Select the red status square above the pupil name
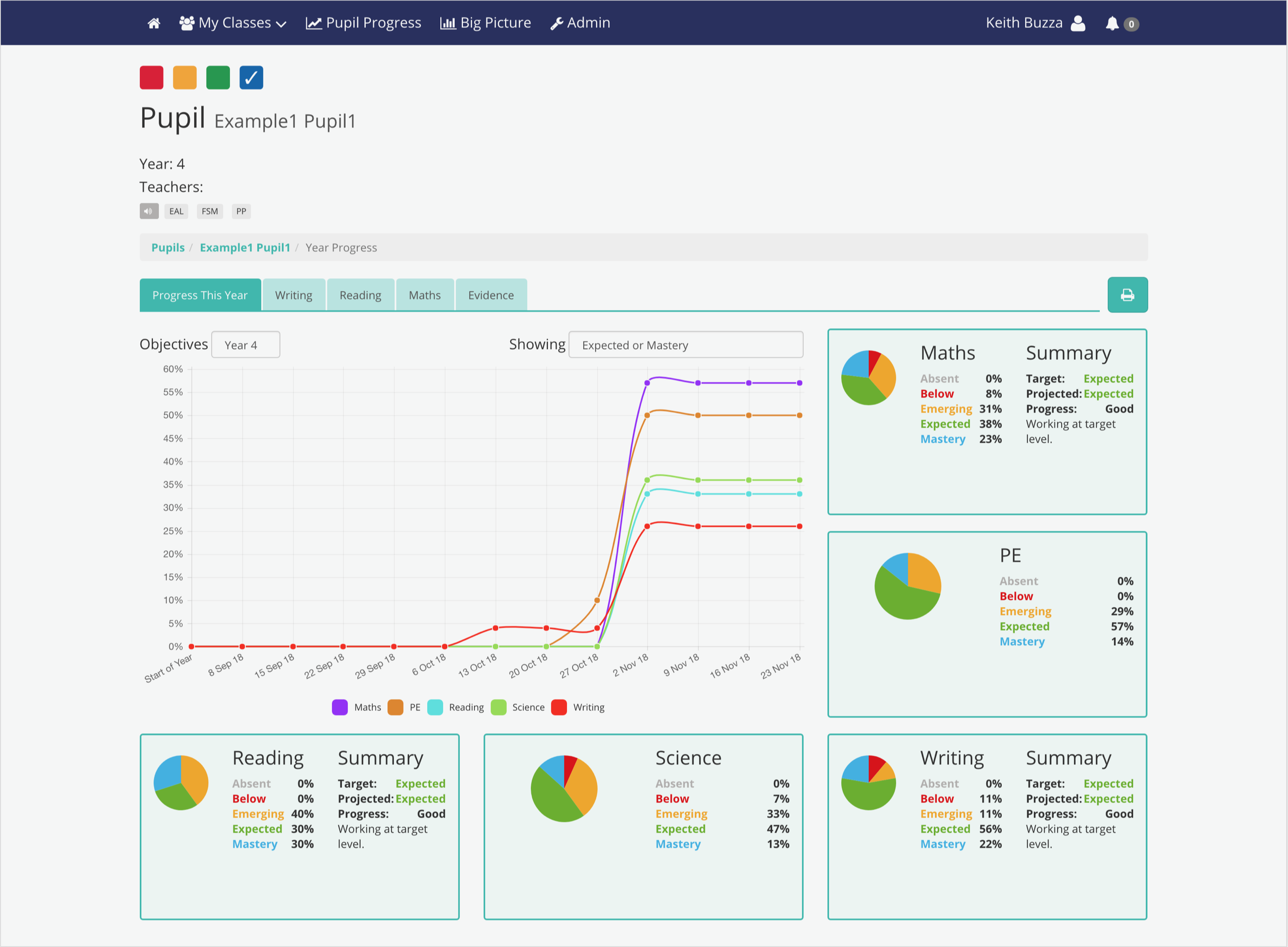 coord(151,77)
